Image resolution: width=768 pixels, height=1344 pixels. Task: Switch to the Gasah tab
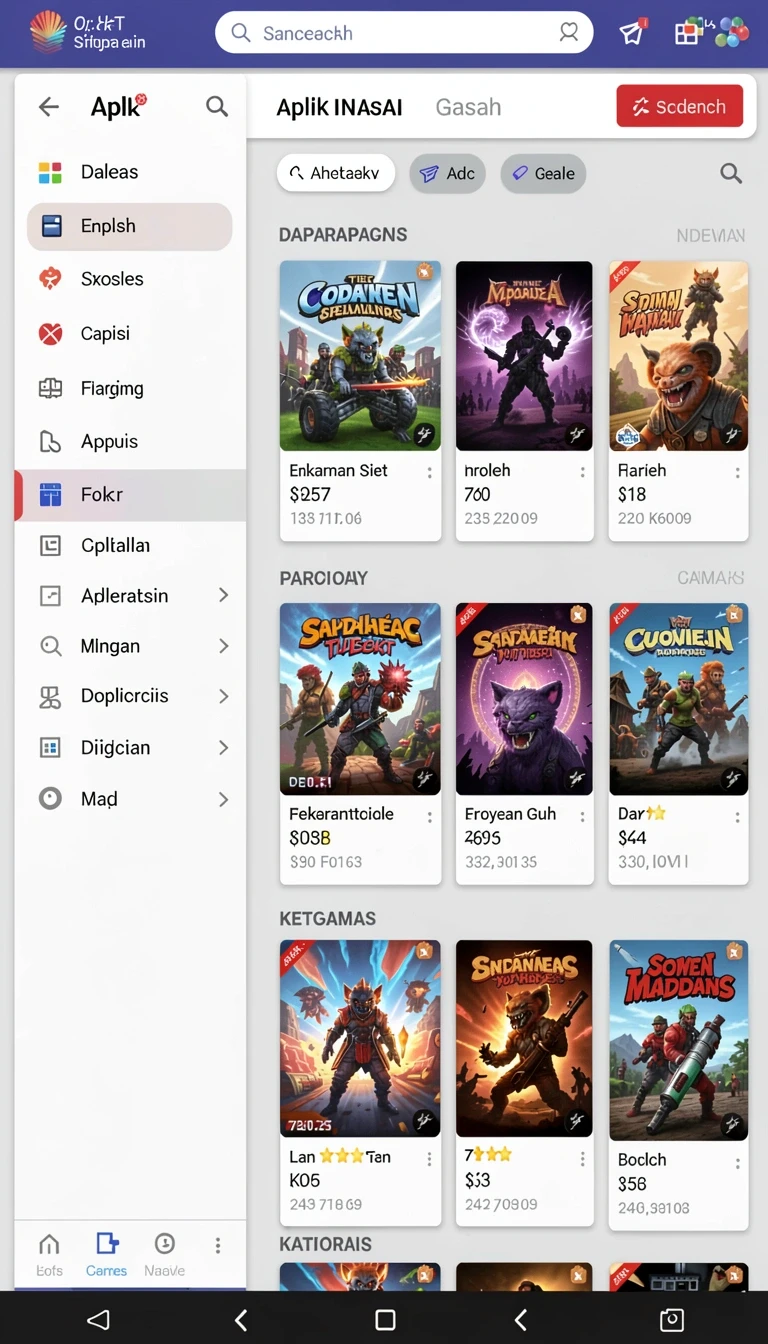click(x=468, y=107)
